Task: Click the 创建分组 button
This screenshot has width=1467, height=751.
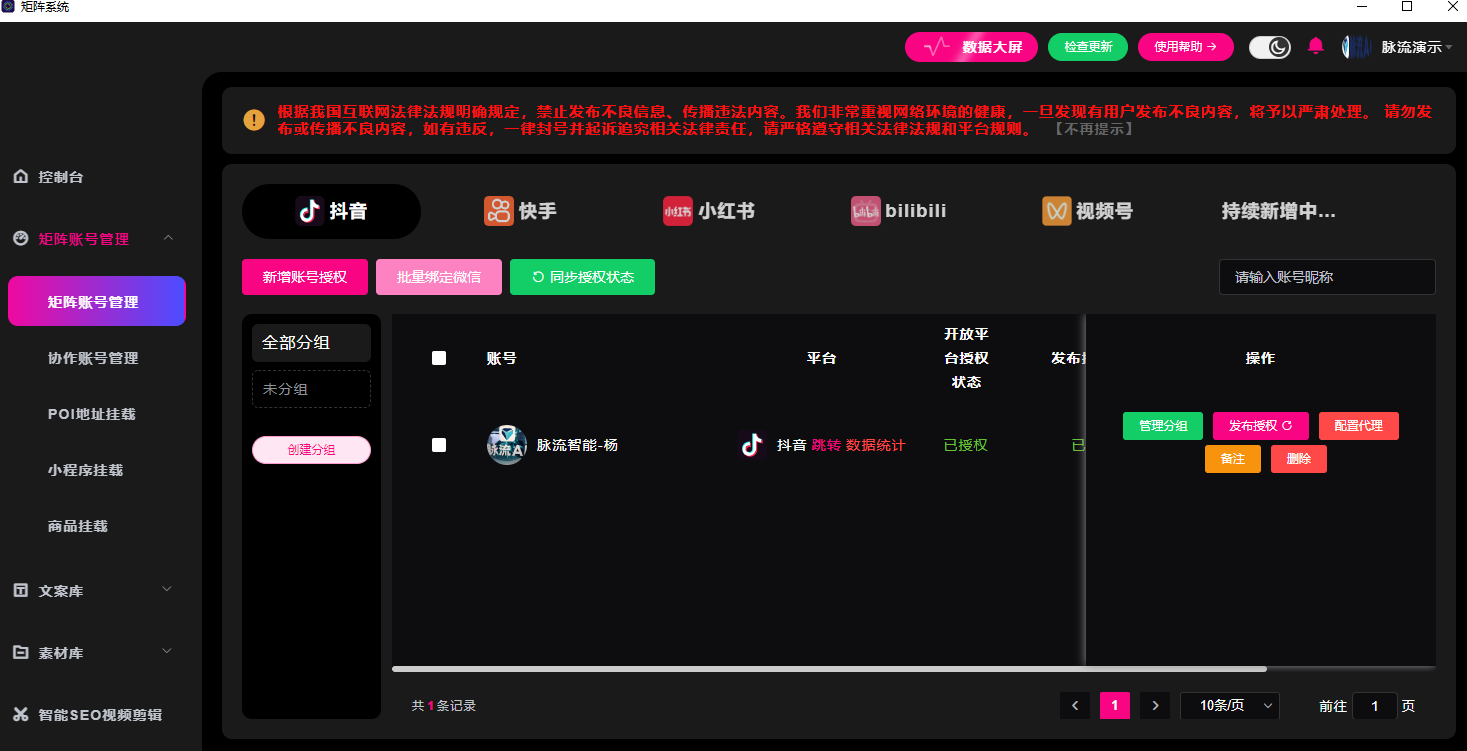Action: pyautogui.click(x=311, y=450)
